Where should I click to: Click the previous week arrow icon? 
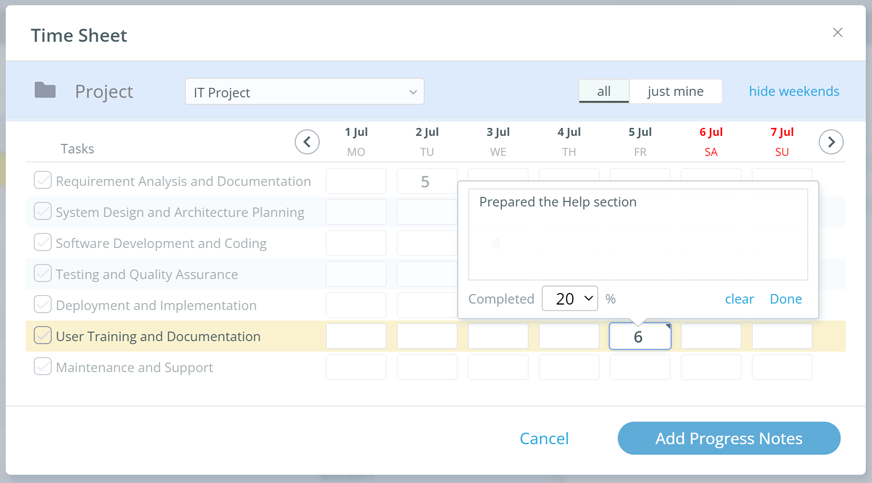click(x=307, y=142)
